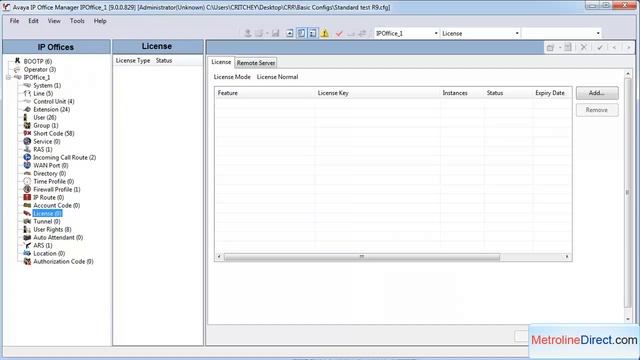
Task: Sort by the Instances column header
Action: (x=462, y=93)
